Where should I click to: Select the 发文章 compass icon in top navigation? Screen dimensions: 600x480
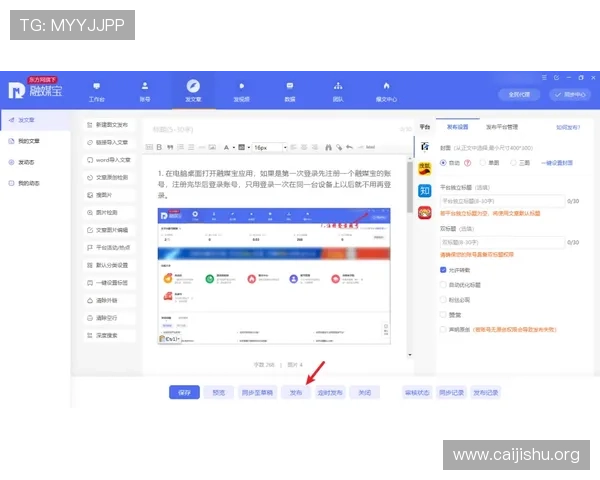(193, 86)
